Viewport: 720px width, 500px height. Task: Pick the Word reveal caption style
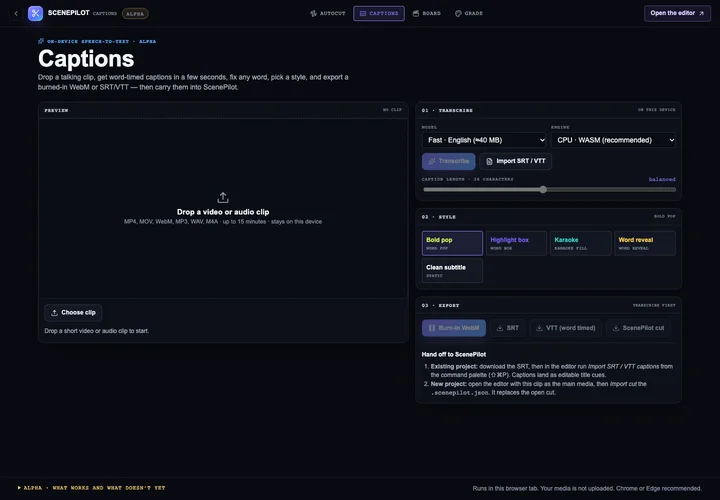pos(645,243)
